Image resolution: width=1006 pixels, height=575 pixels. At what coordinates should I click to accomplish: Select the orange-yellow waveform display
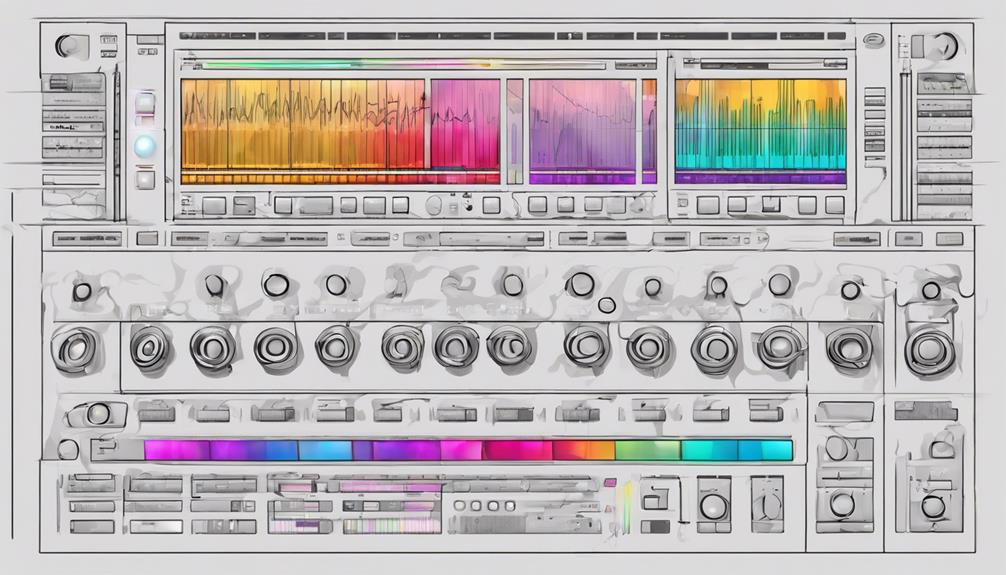tap(303, 125)
